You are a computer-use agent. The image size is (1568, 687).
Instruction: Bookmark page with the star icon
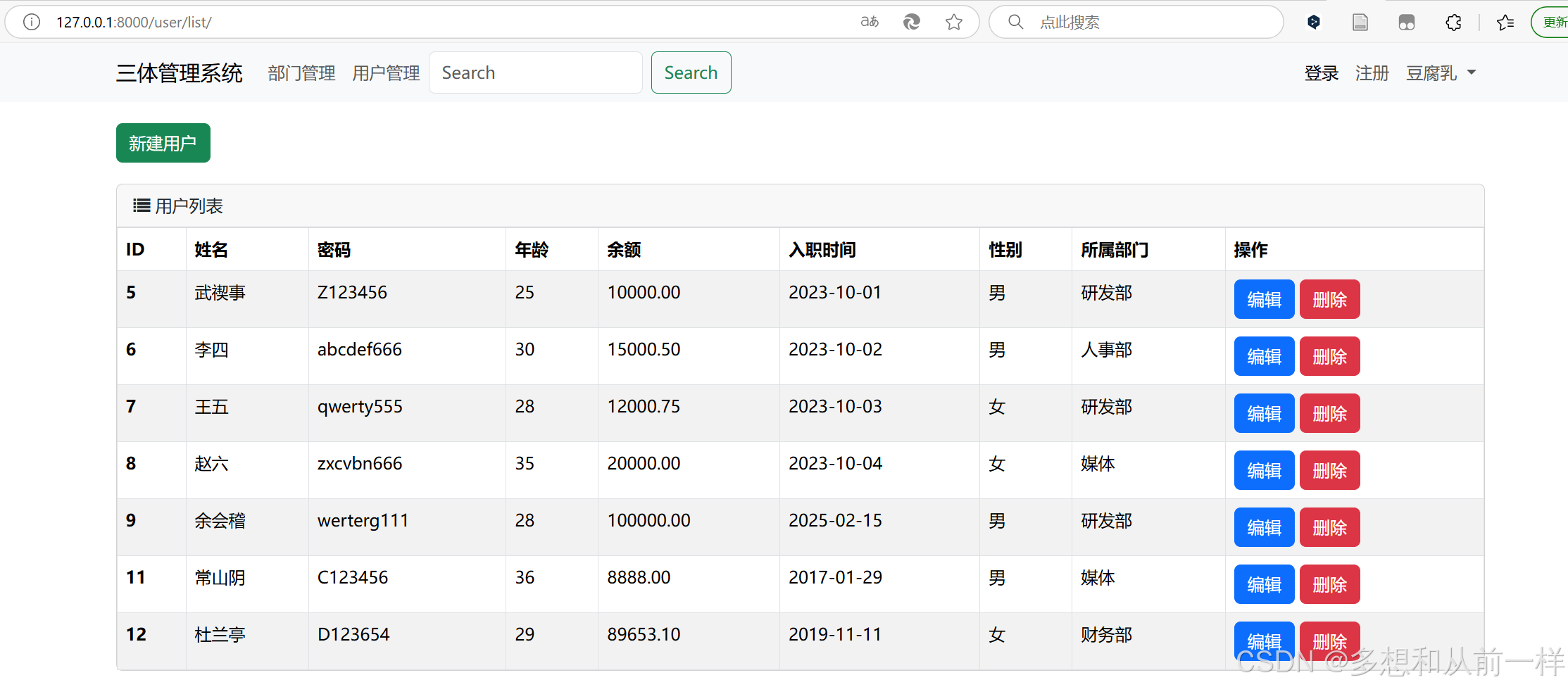954,22
